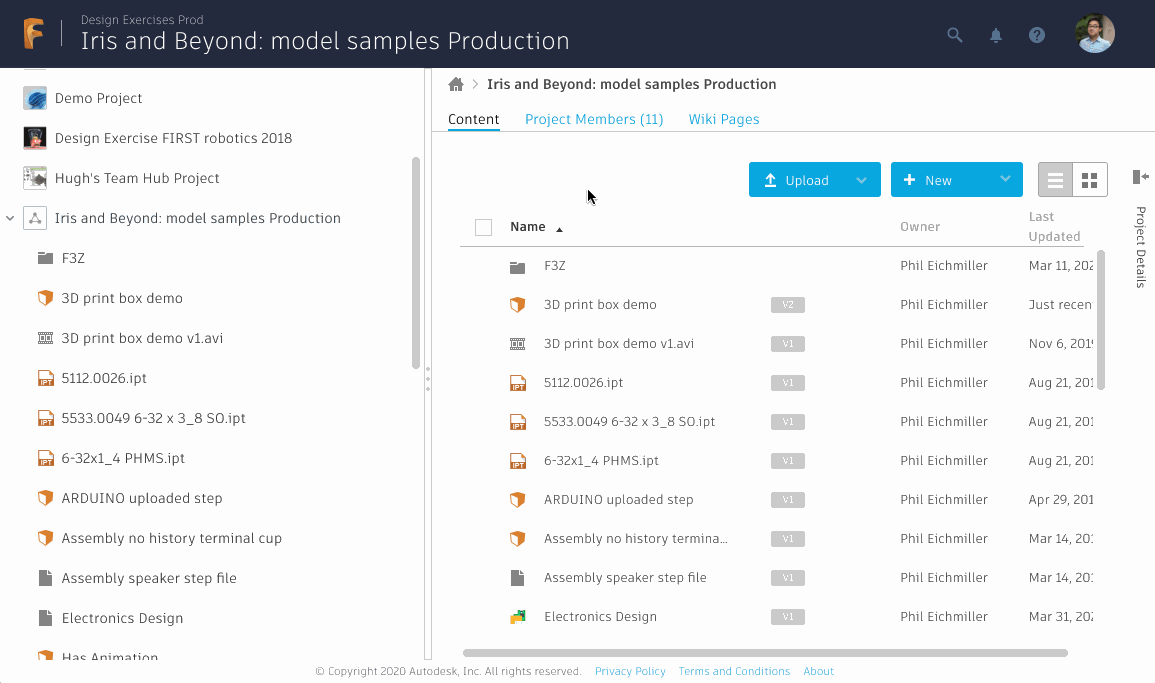Open the Privacy Policy link
The image size is (1155, 683).
coord(630,671)
